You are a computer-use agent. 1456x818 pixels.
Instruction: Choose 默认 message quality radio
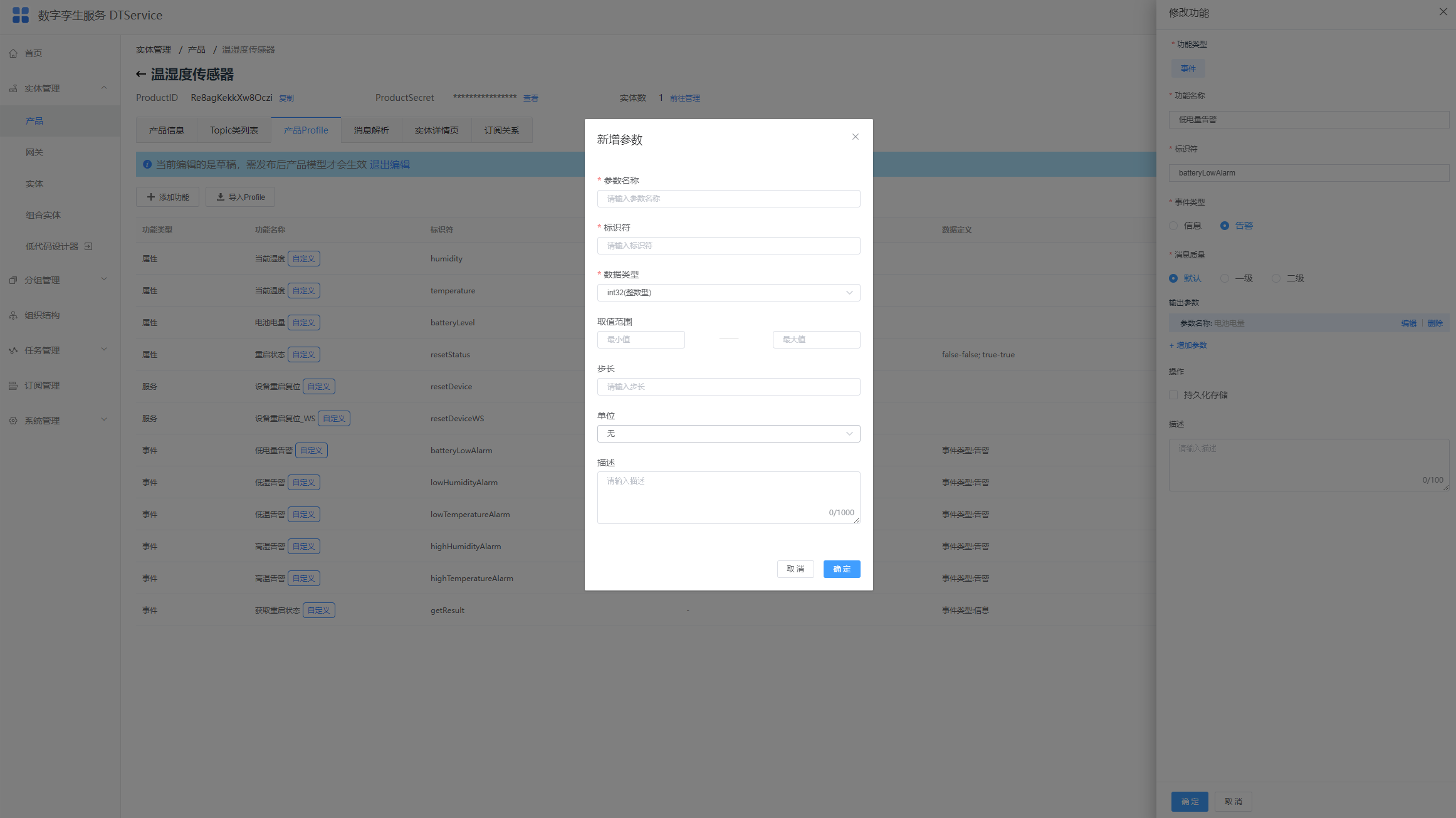[1173, 278]
